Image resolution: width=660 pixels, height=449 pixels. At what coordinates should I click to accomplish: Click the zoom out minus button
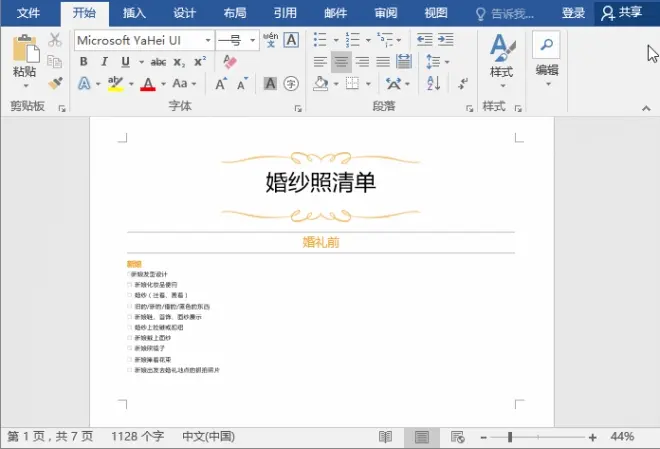point(484,438)
